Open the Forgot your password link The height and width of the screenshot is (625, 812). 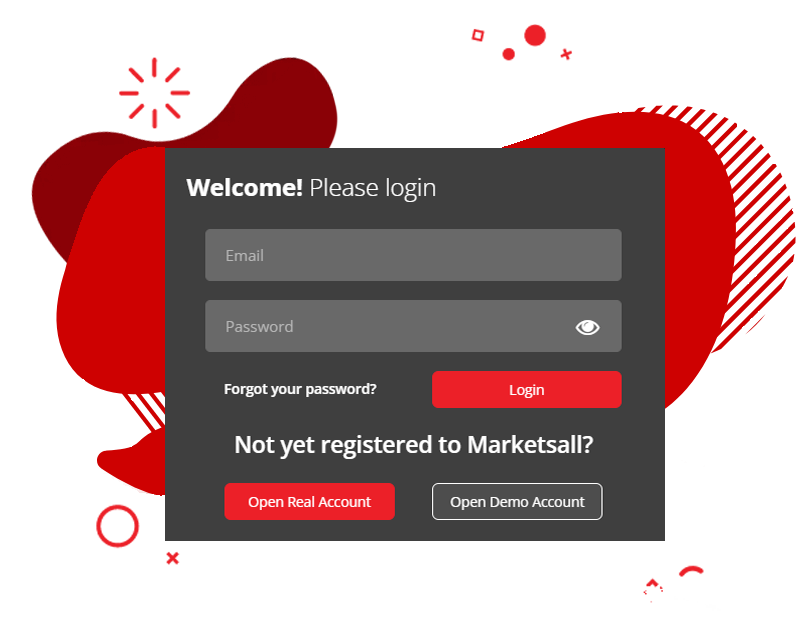300,389
